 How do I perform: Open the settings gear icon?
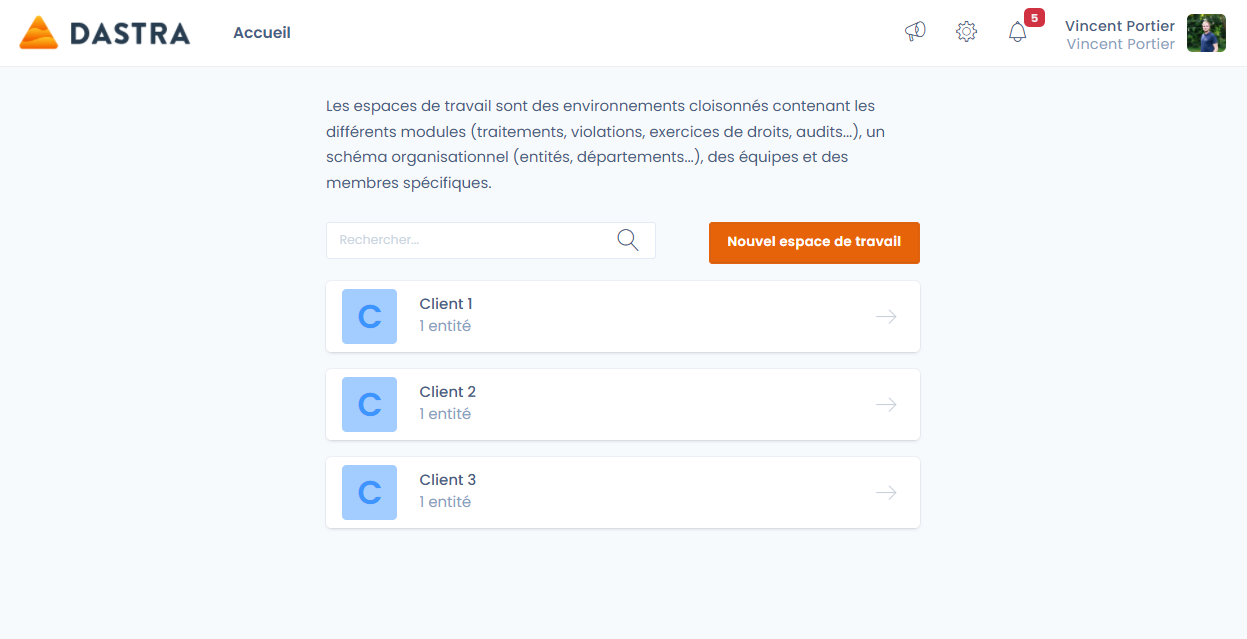pyautogui.click(x=966, y=31)
